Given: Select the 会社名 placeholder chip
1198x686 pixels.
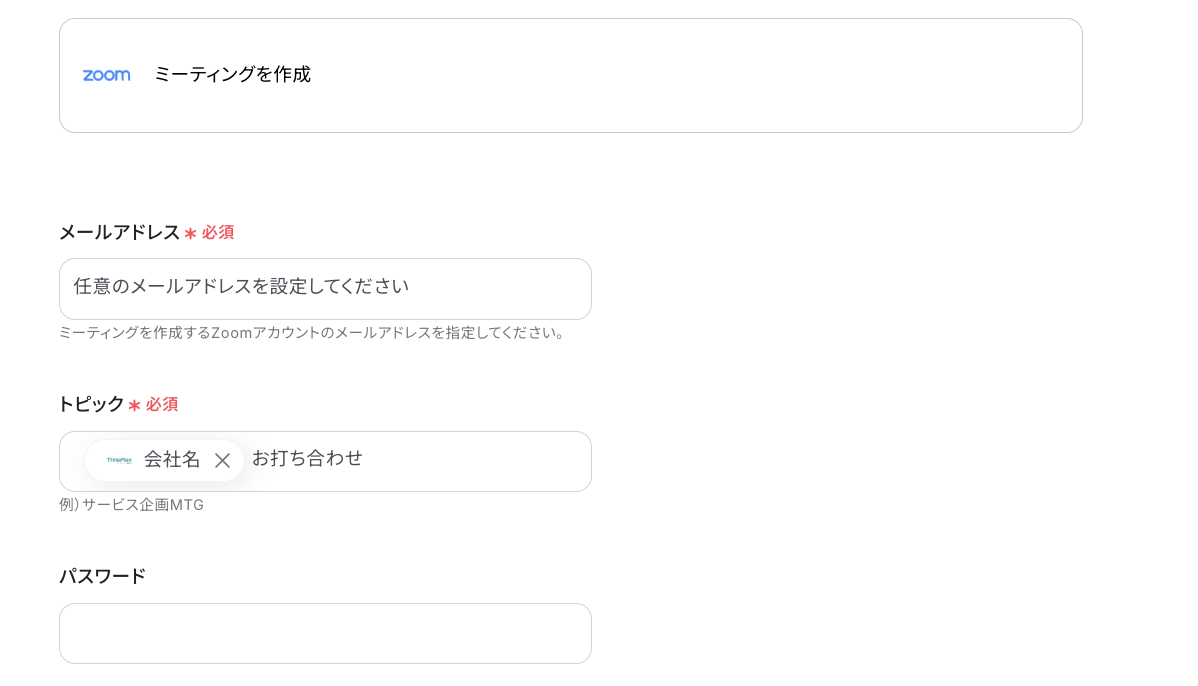Looking at the screenshot, I should point(165,460).
